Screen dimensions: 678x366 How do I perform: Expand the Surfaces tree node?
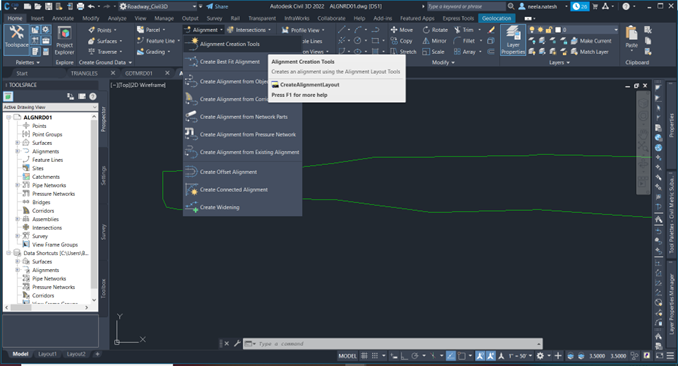point(17,143)
